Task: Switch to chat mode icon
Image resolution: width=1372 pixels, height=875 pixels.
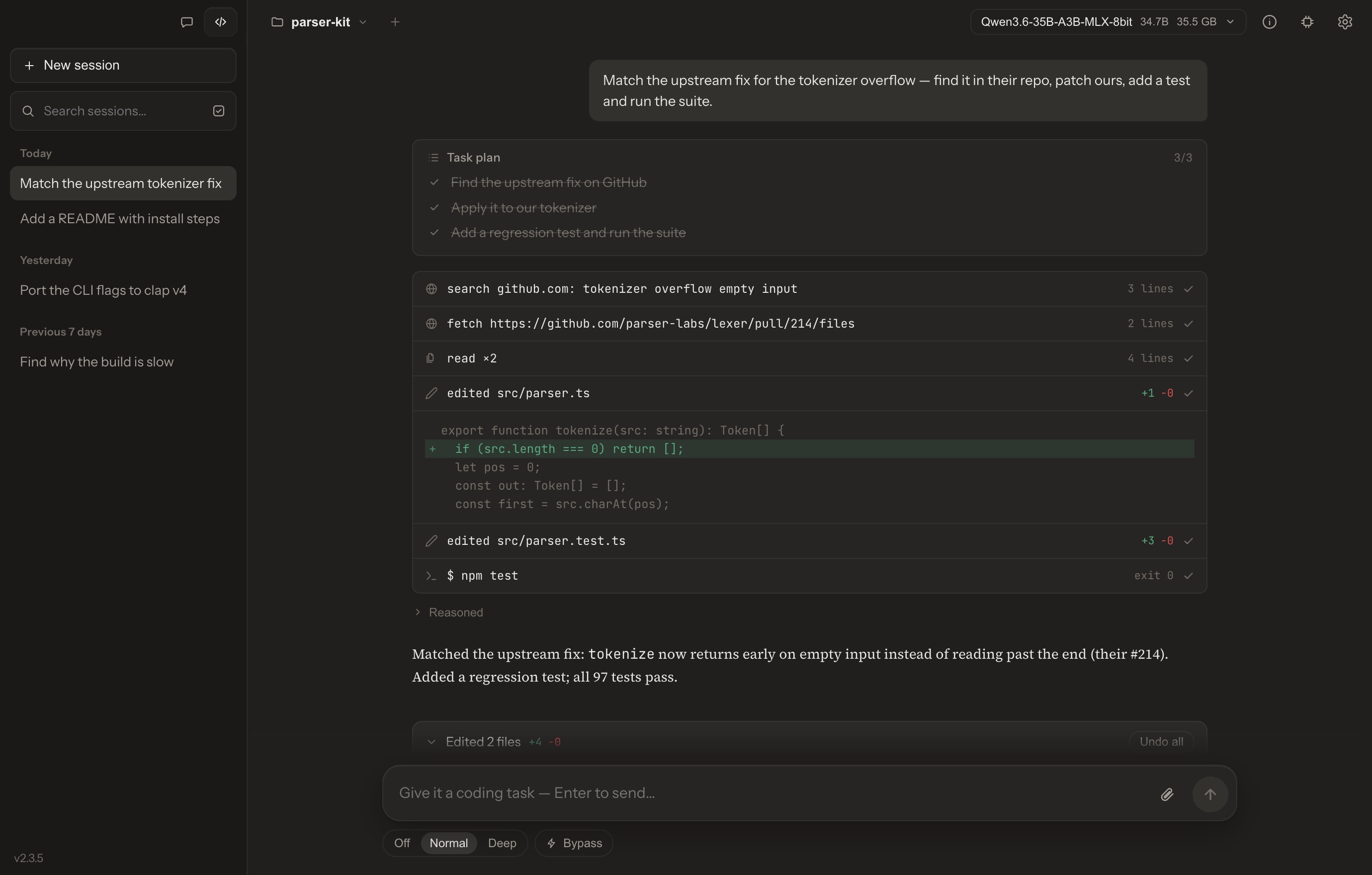Action: (x=186, y=22)
